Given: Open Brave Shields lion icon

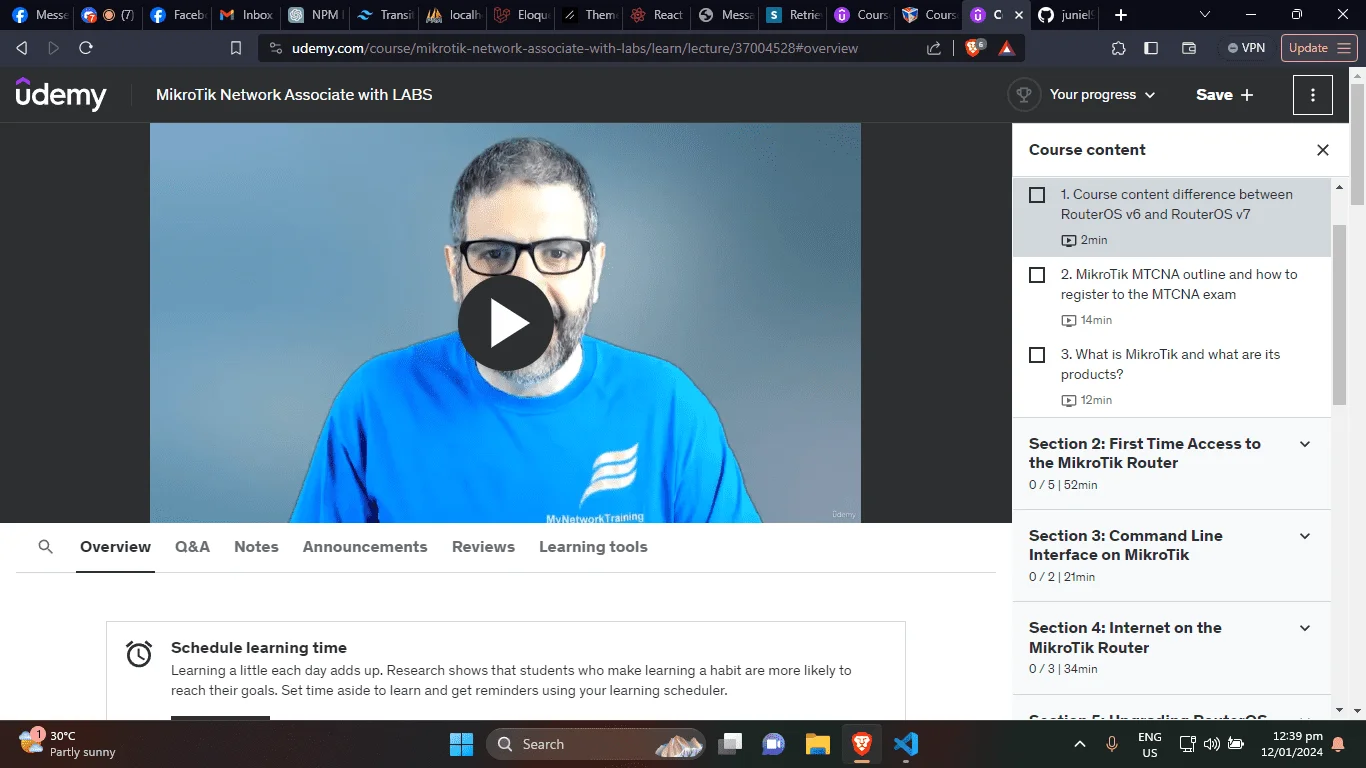Looking at the screenshot, I should click(973, 48).
